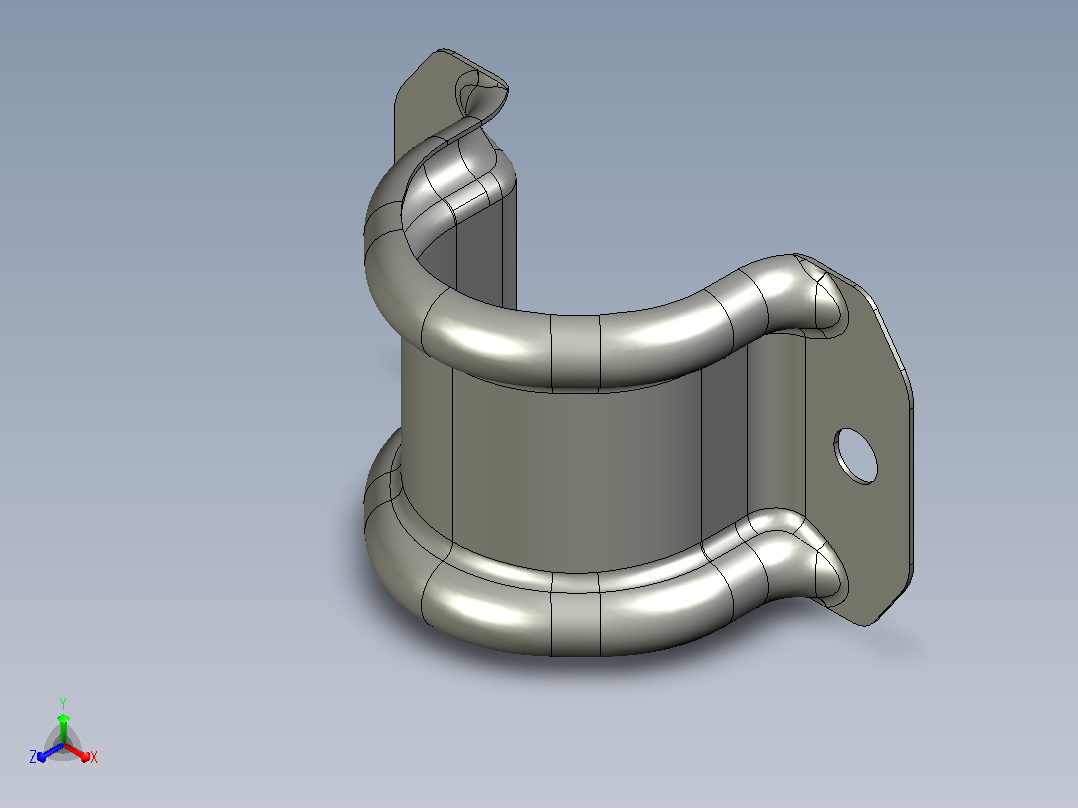The width and height of the screenshot is (1078, 808).
Task: Select the circular mounting hole in the flange
Action: pyautogui.click(x=856, y=455)
